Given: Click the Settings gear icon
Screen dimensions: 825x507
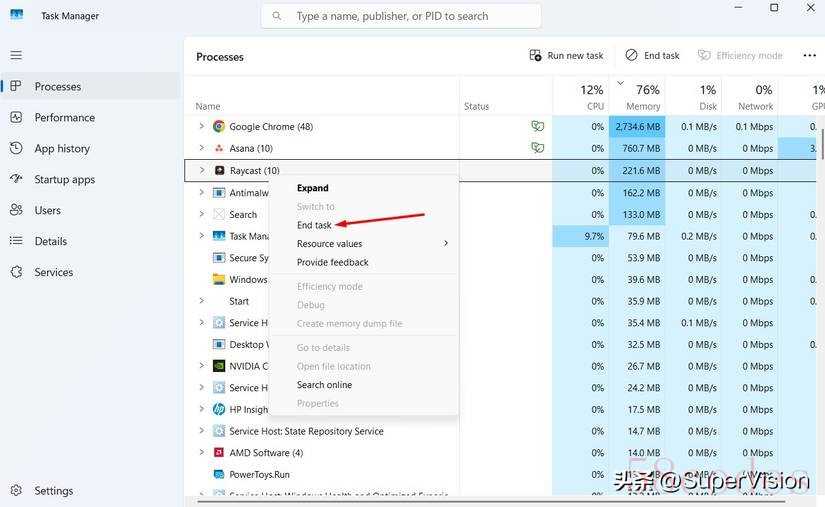Looking at the screenshot, I should coord(16,491).
